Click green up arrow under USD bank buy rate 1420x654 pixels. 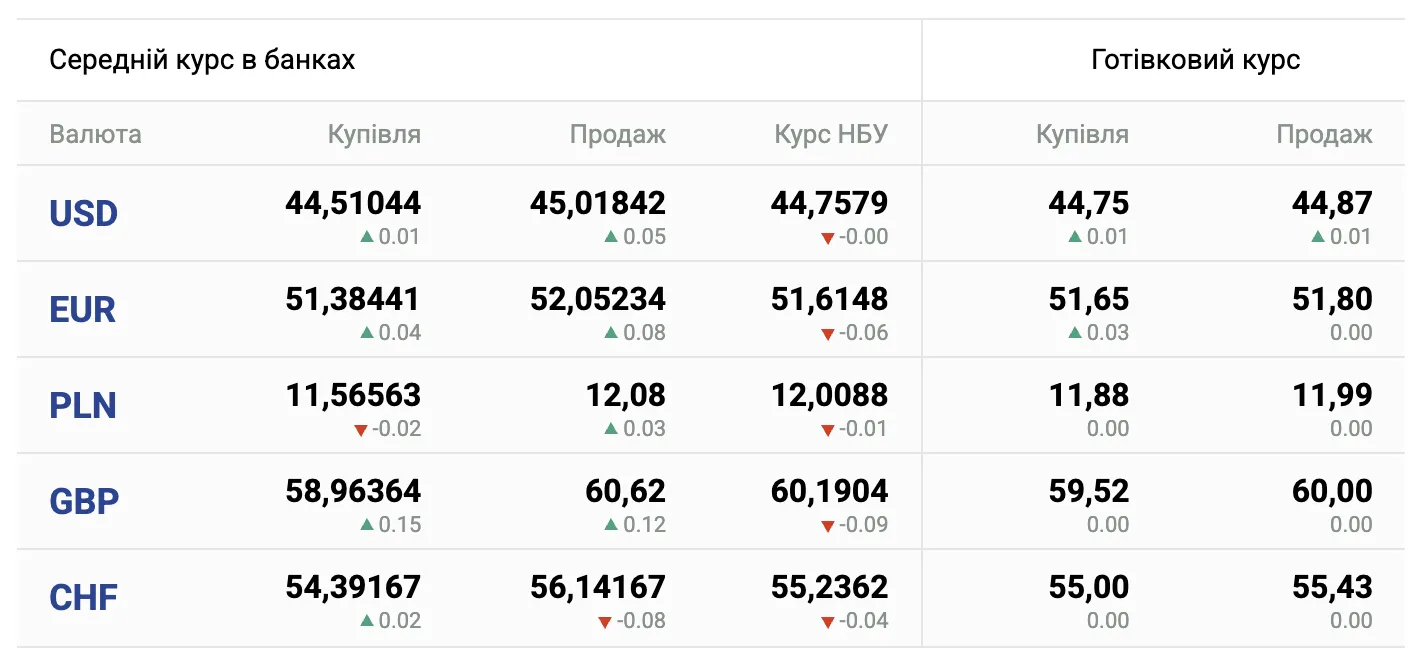(366, 237)
